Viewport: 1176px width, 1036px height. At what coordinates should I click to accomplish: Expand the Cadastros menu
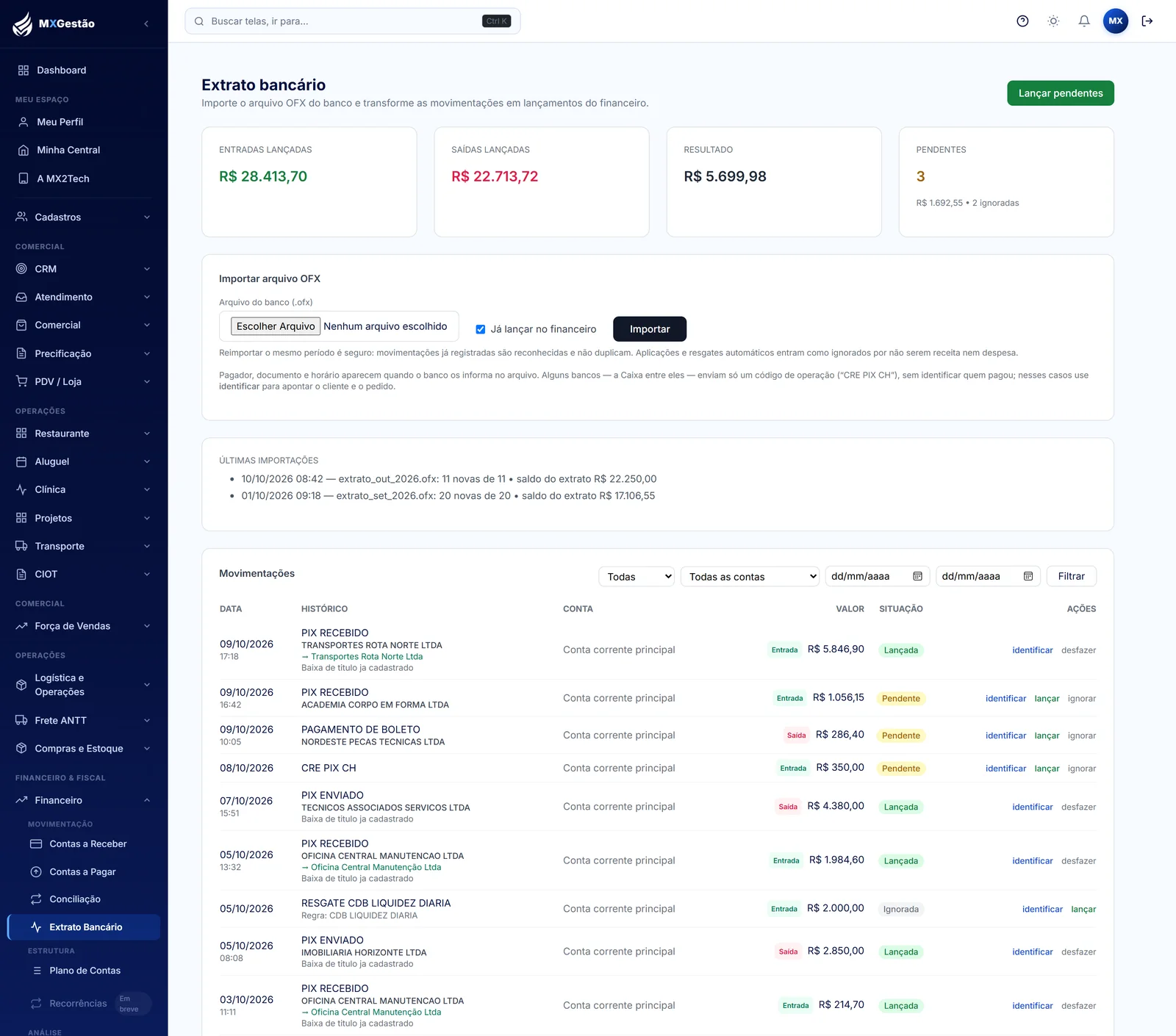[x=84, y=217]
